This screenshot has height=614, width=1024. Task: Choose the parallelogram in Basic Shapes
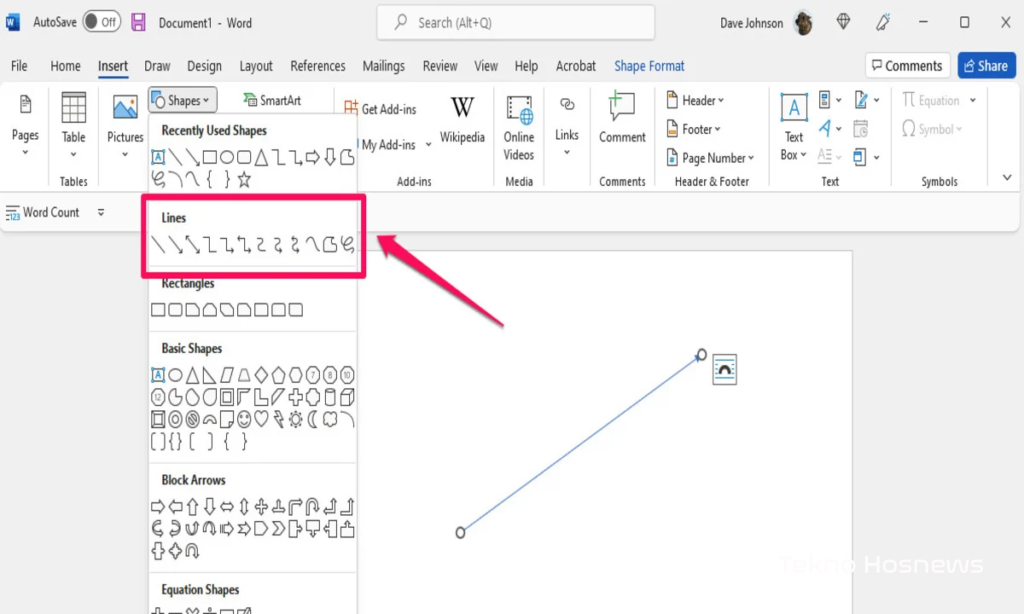227,375
